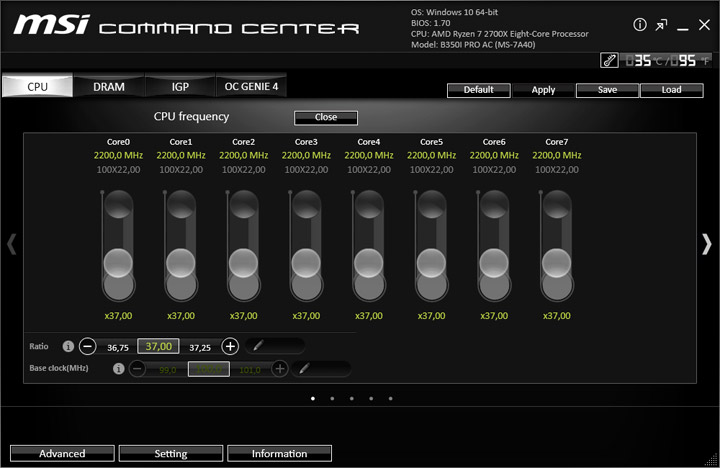Open the Setting section
The image size is (720, 468).
click(171, 453)
